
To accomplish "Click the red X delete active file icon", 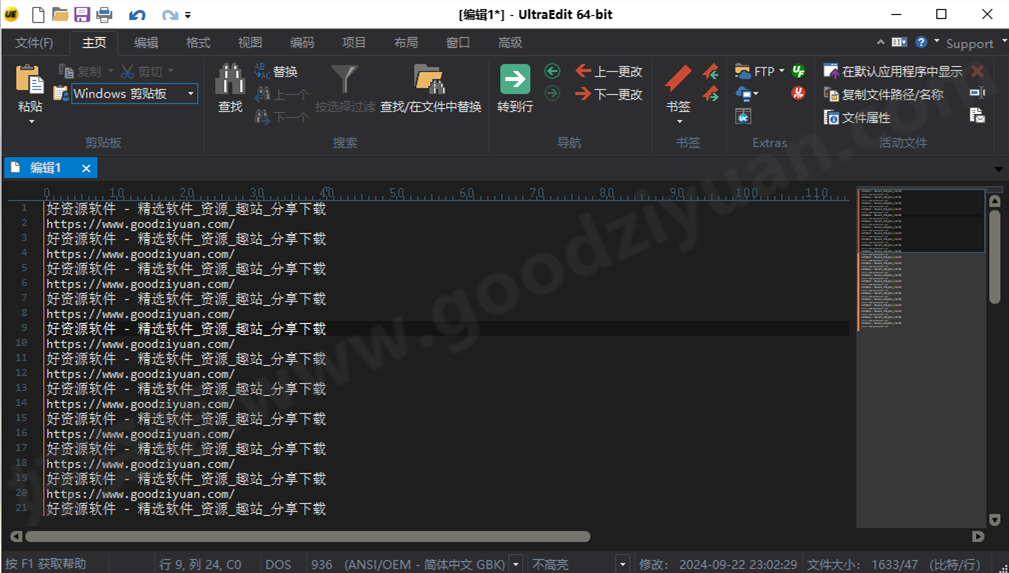I will tap(977, 71).
